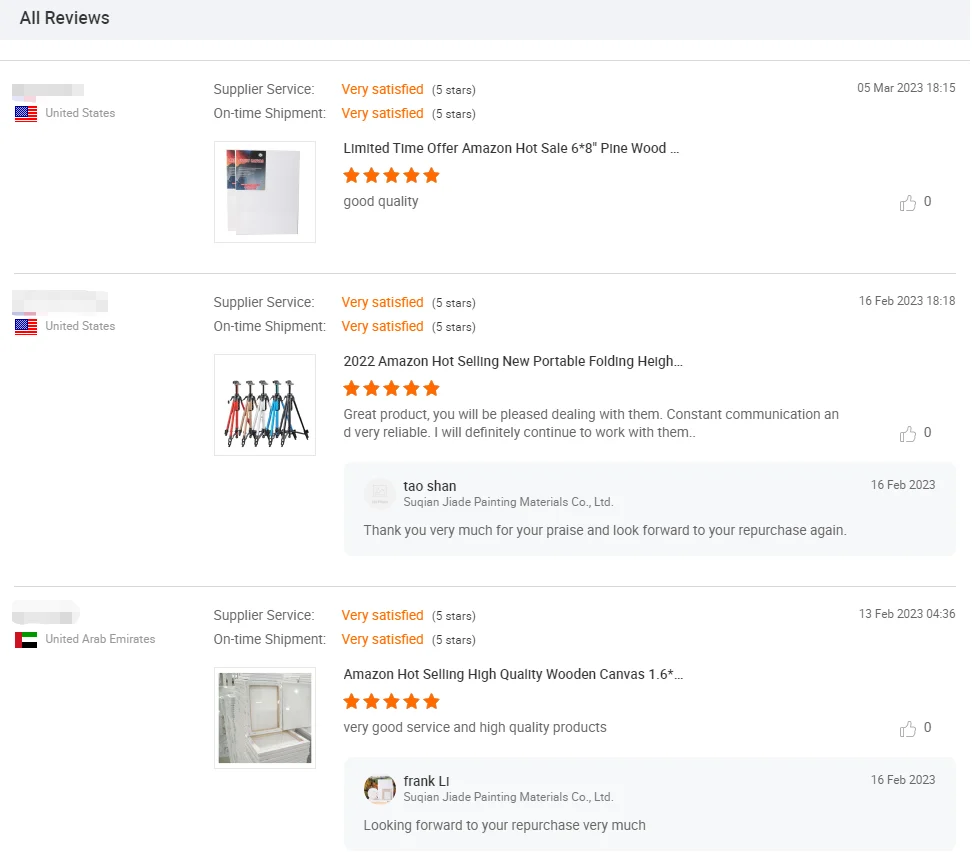Click thumbs-up on the wooden canvas review
Screen dimensions: 972x853
(908, 729)
